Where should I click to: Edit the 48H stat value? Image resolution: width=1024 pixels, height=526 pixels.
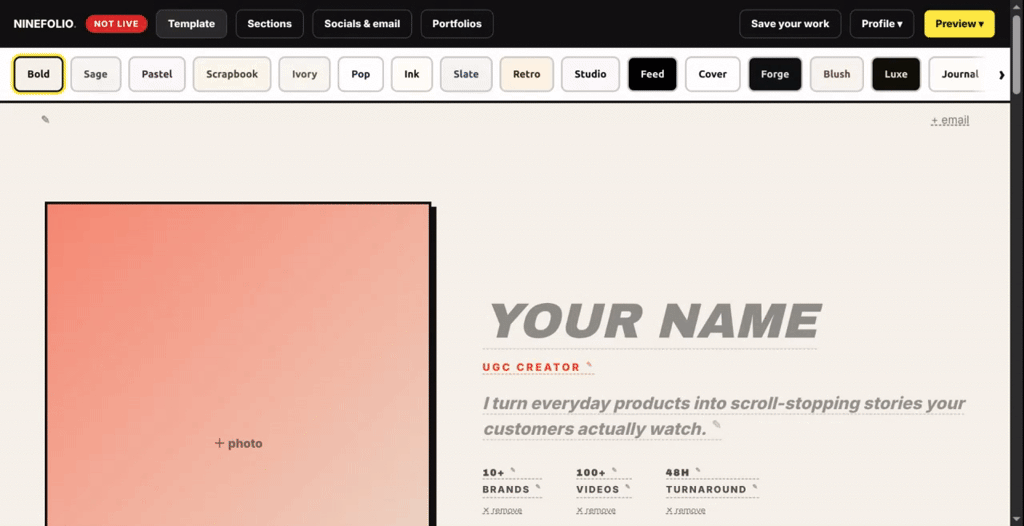click(x=678, y=472)
